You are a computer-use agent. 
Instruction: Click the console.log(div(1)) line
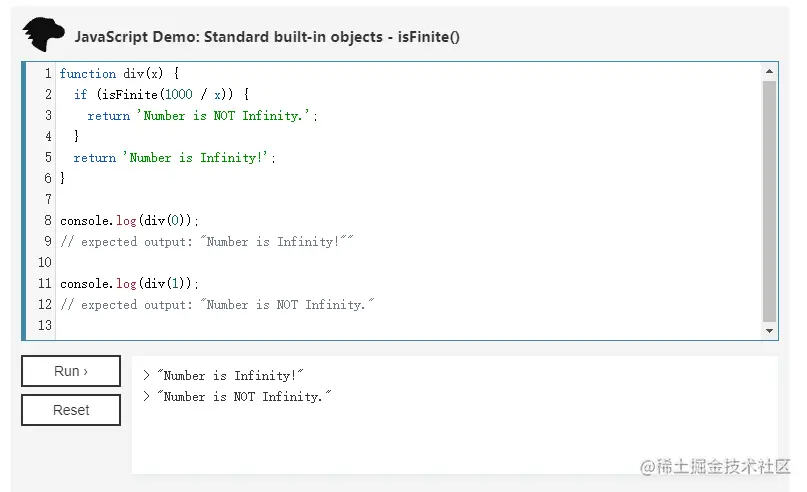point(129,284)
